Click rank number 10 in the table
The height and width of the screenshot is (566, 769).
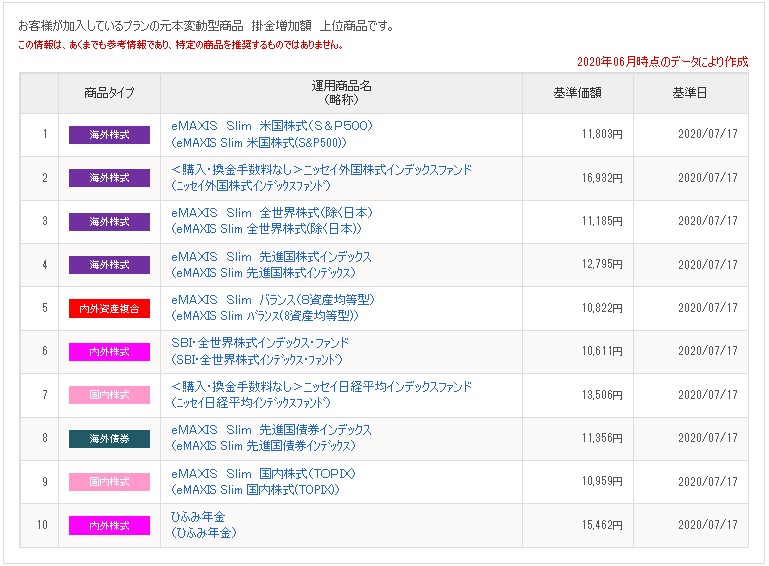(43, 525)
